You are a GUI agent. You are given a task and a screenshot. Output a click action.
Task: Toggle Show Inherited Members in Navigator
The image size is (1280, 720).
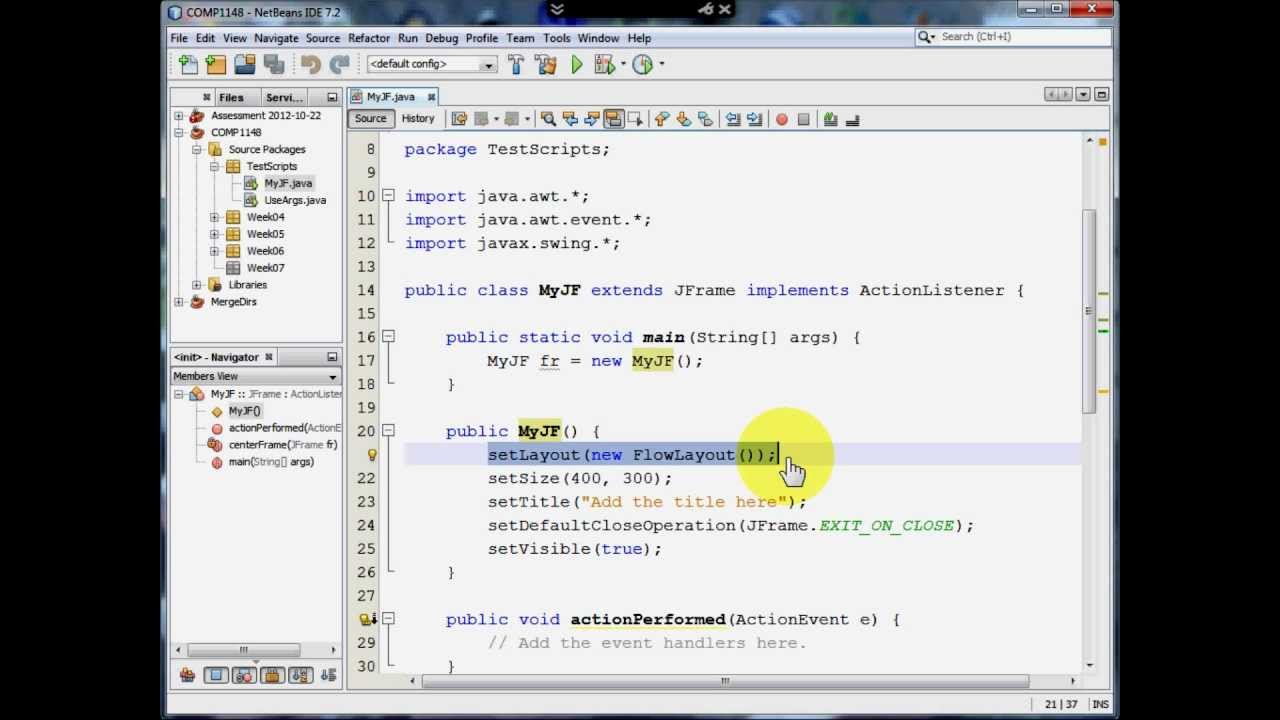(187, 676)
